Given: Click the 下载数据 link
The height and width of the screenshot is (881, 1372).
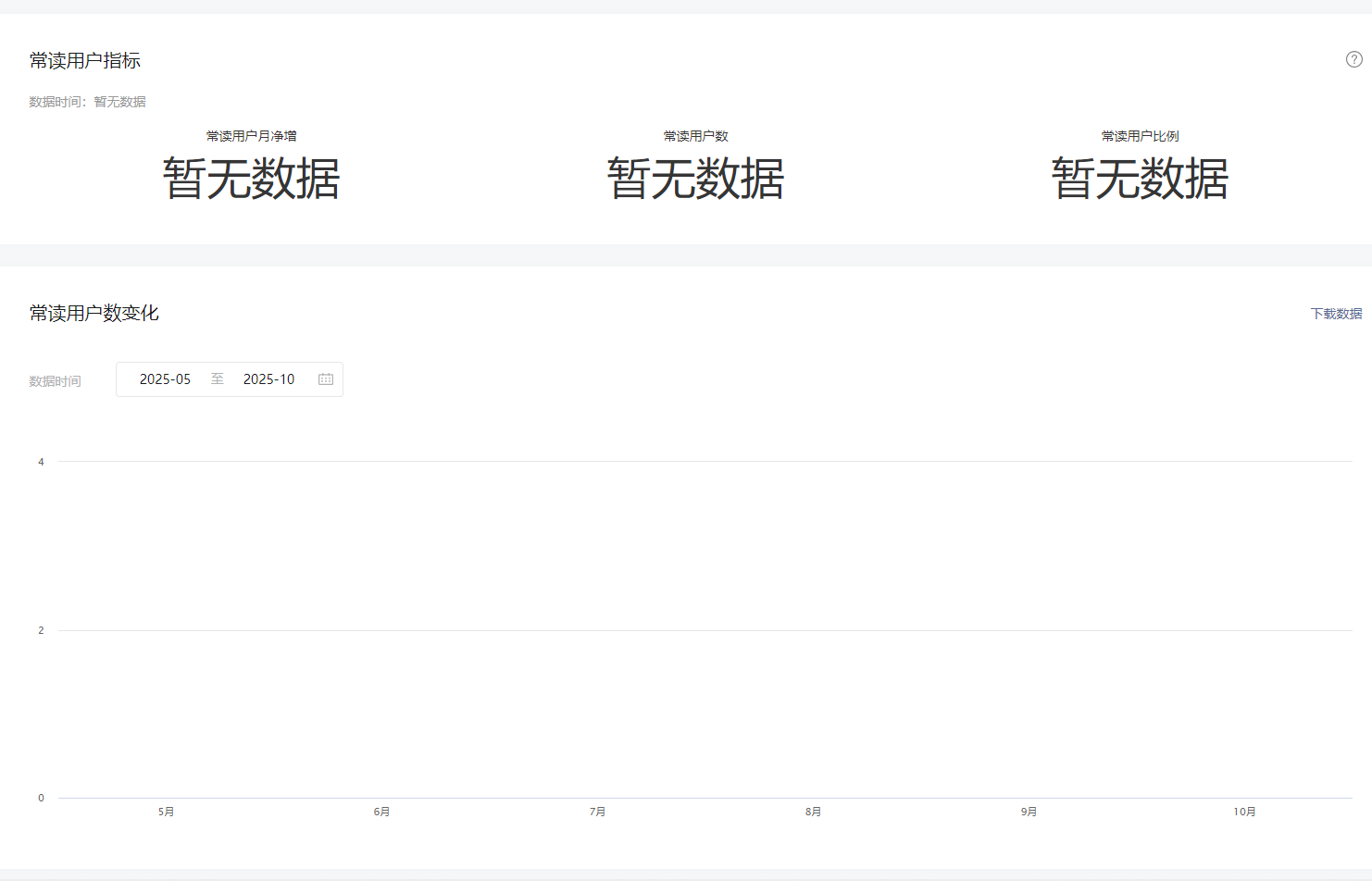Looking at the screenshot, I should [x=1336, y=314].
